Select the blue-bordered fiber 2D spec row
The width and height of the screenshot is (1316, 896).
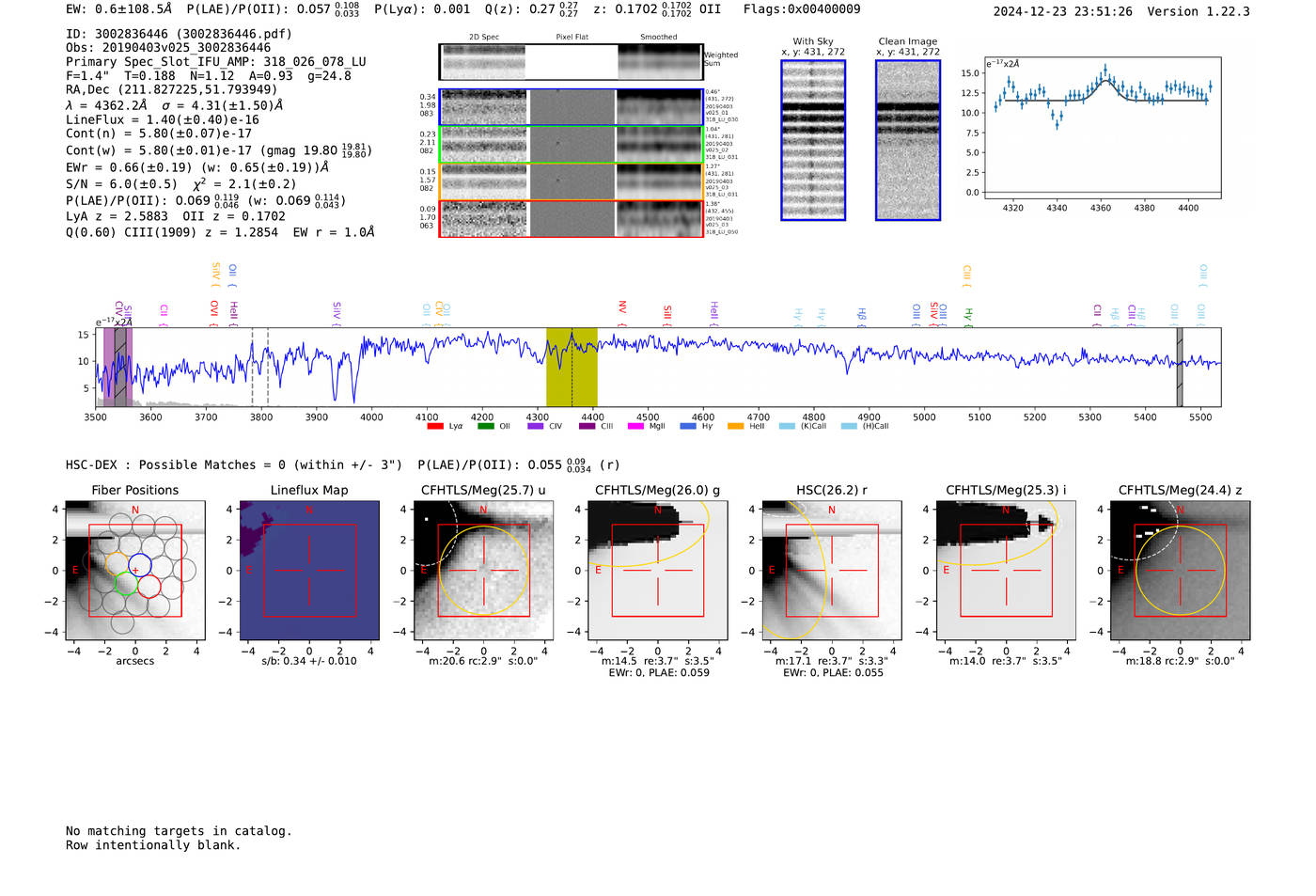pyautogui.click(x=571, y=107)
